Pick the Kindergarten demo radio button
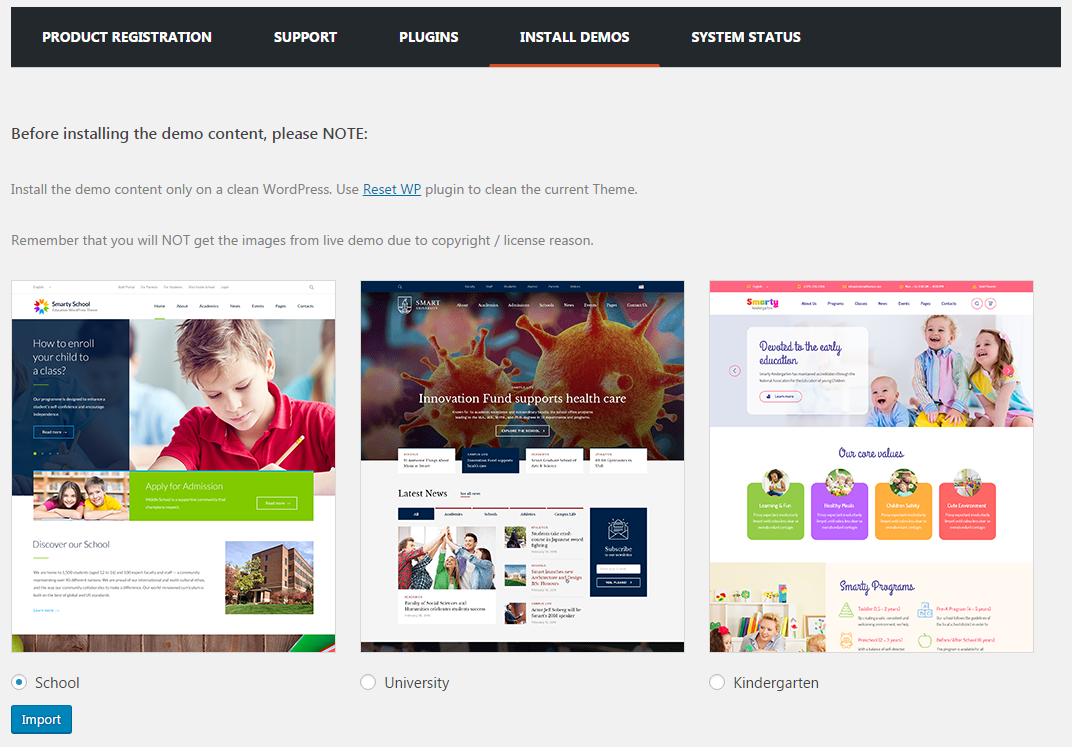The image size is (1072, 747). (717, 682)
